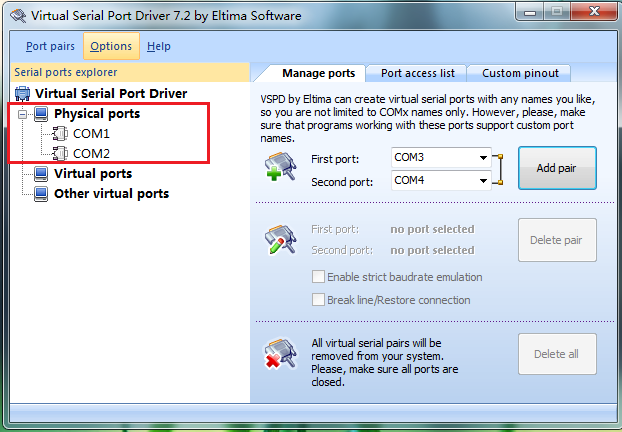Click the COM1 port connector icon
This screenshot has height=432, width=622.
(x=60, y=134)
